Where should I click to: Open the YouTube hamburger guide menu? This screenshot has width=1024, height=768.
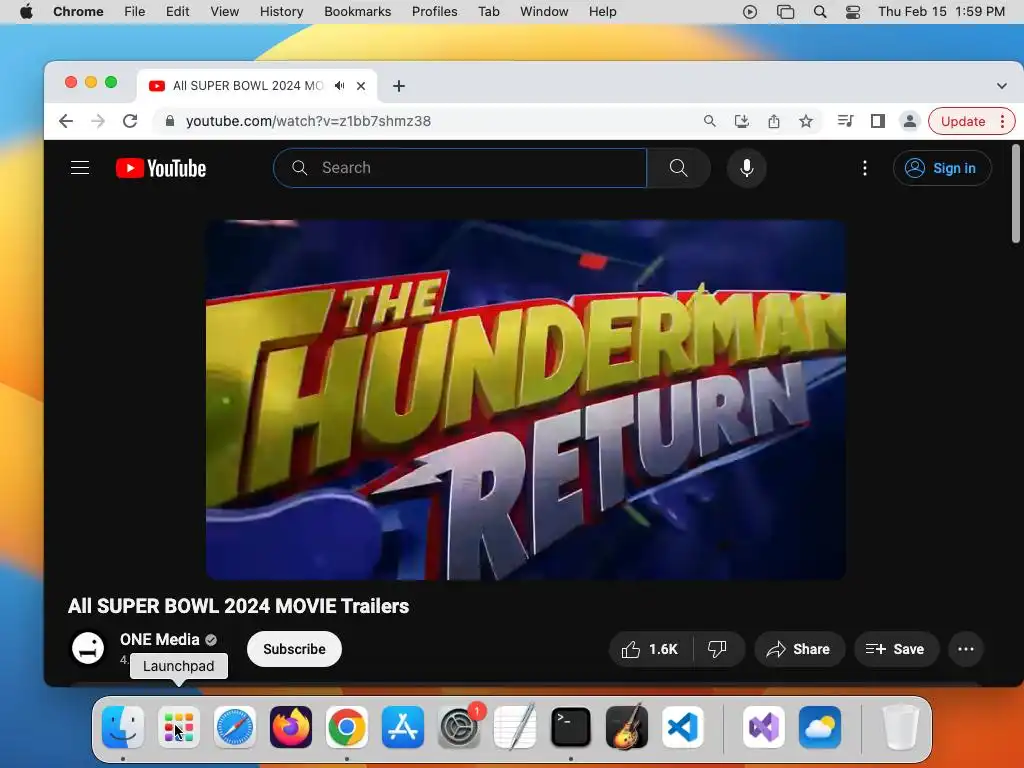(80, 168)
